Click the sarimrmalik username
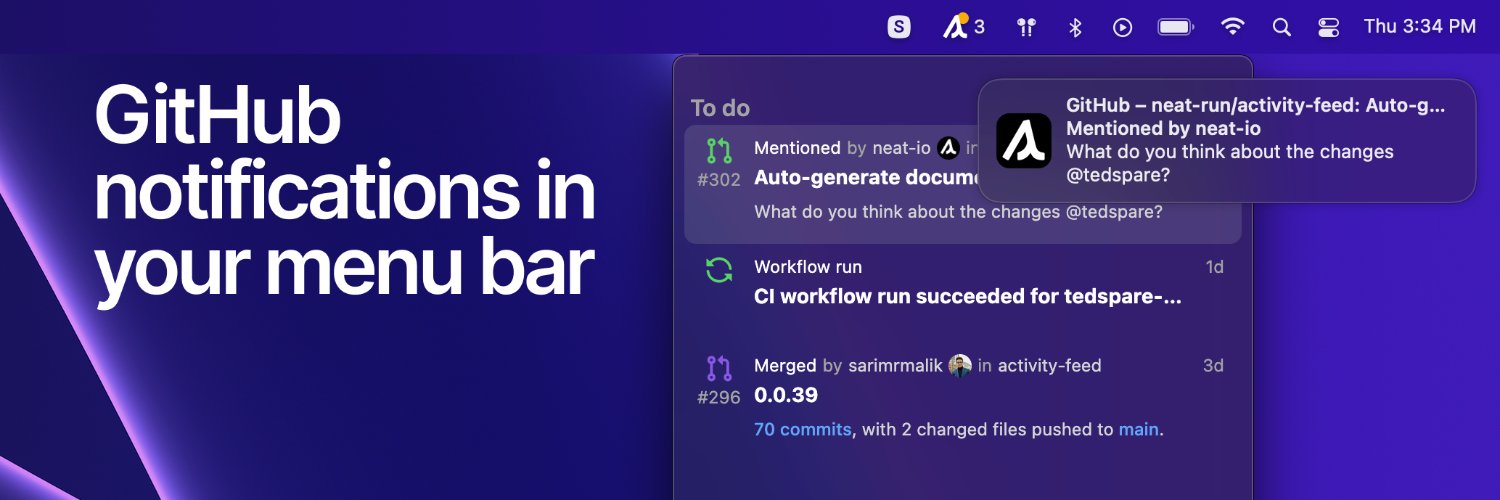 click(895, 366)
